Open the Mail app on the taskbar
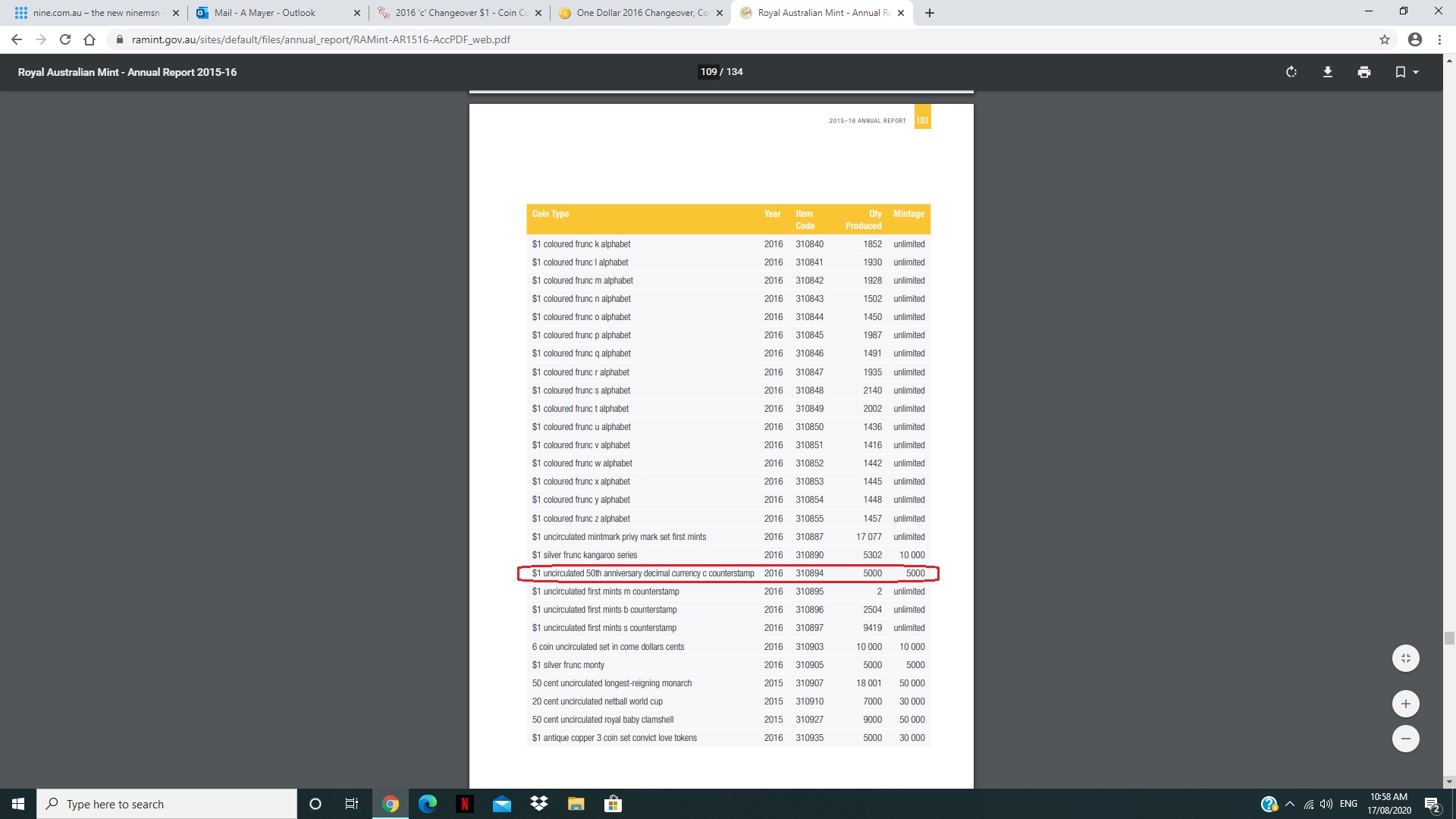Screen dimensions: 1456x819 tap(502, 804)
